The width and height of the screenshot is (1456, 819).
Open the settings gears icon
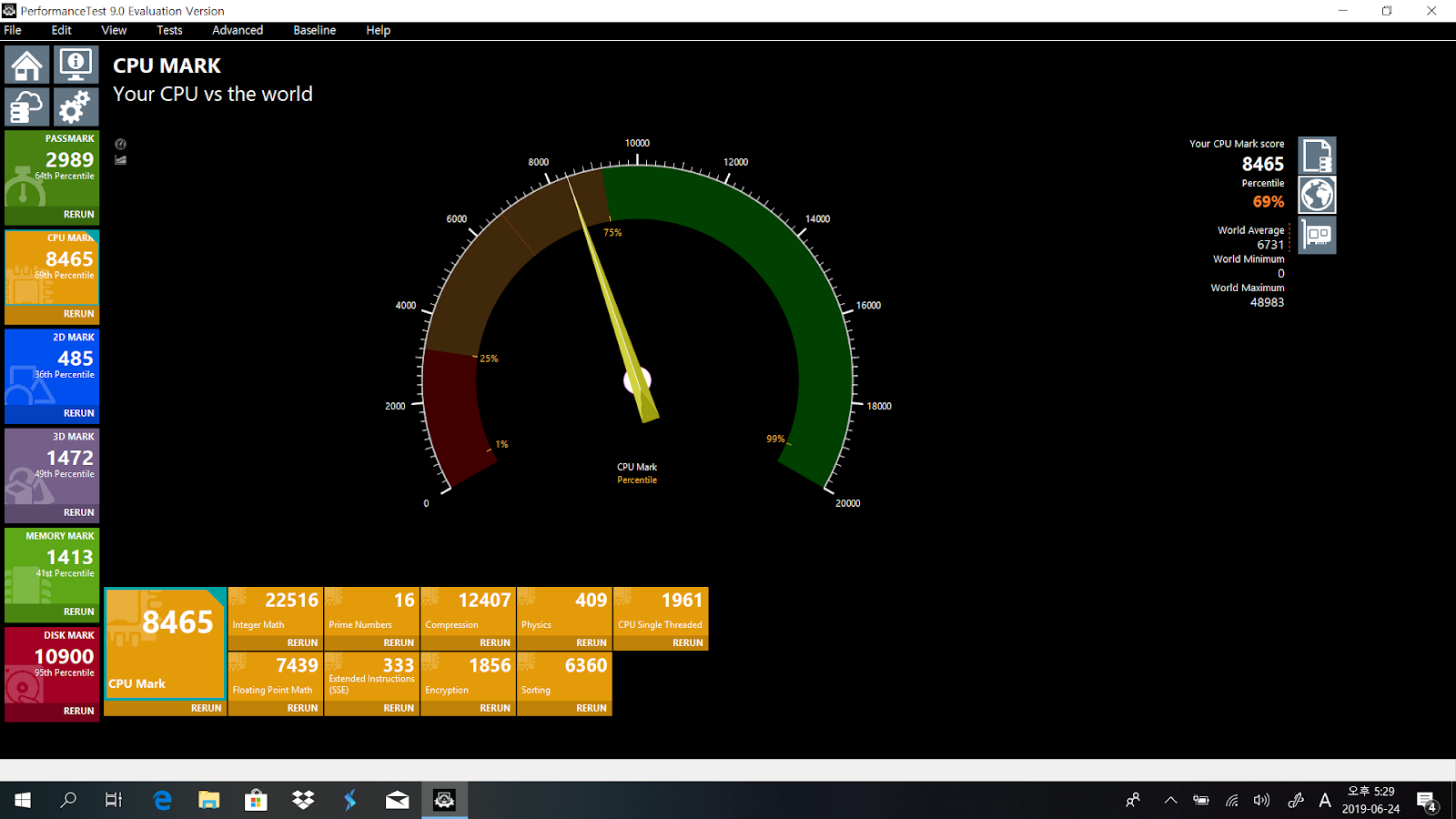tap(76, 106)
